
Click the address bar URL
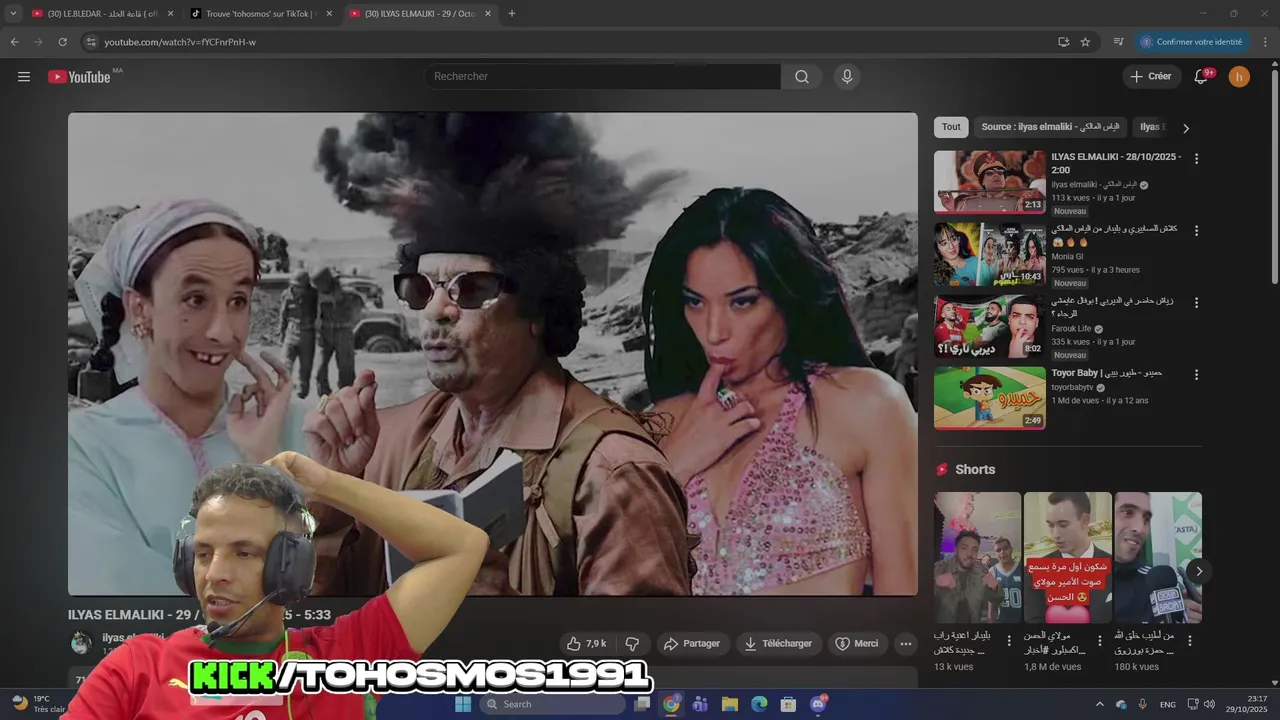click(x=180, y=42)
